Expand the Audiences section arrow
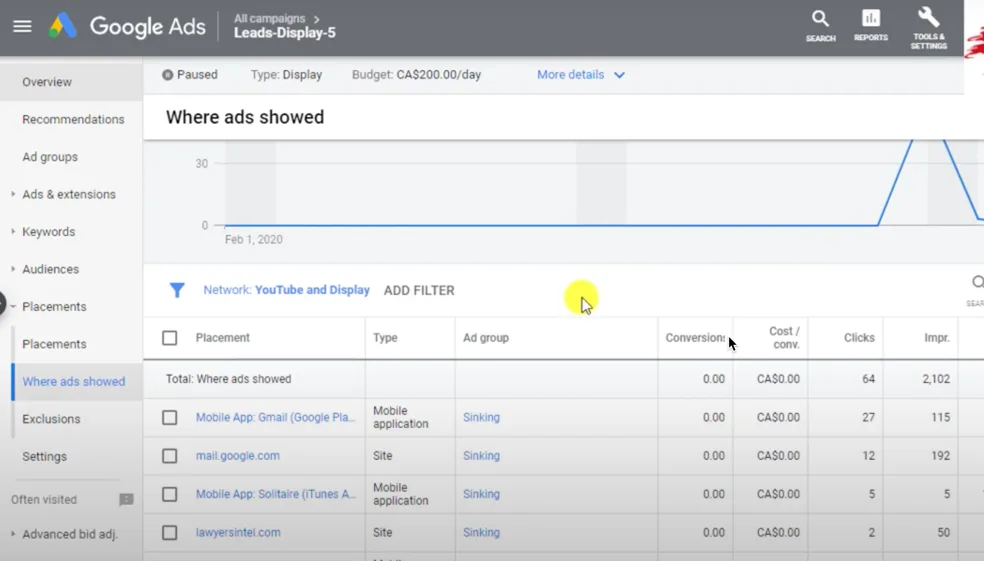This screenshot has width=984, height=561. 13,269
